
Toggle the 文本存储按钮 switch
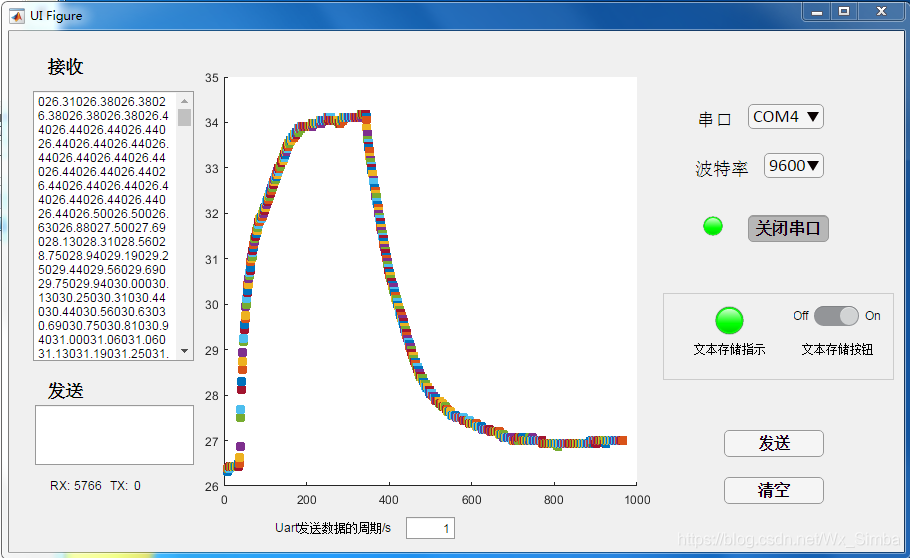click(x=836, y=316)
